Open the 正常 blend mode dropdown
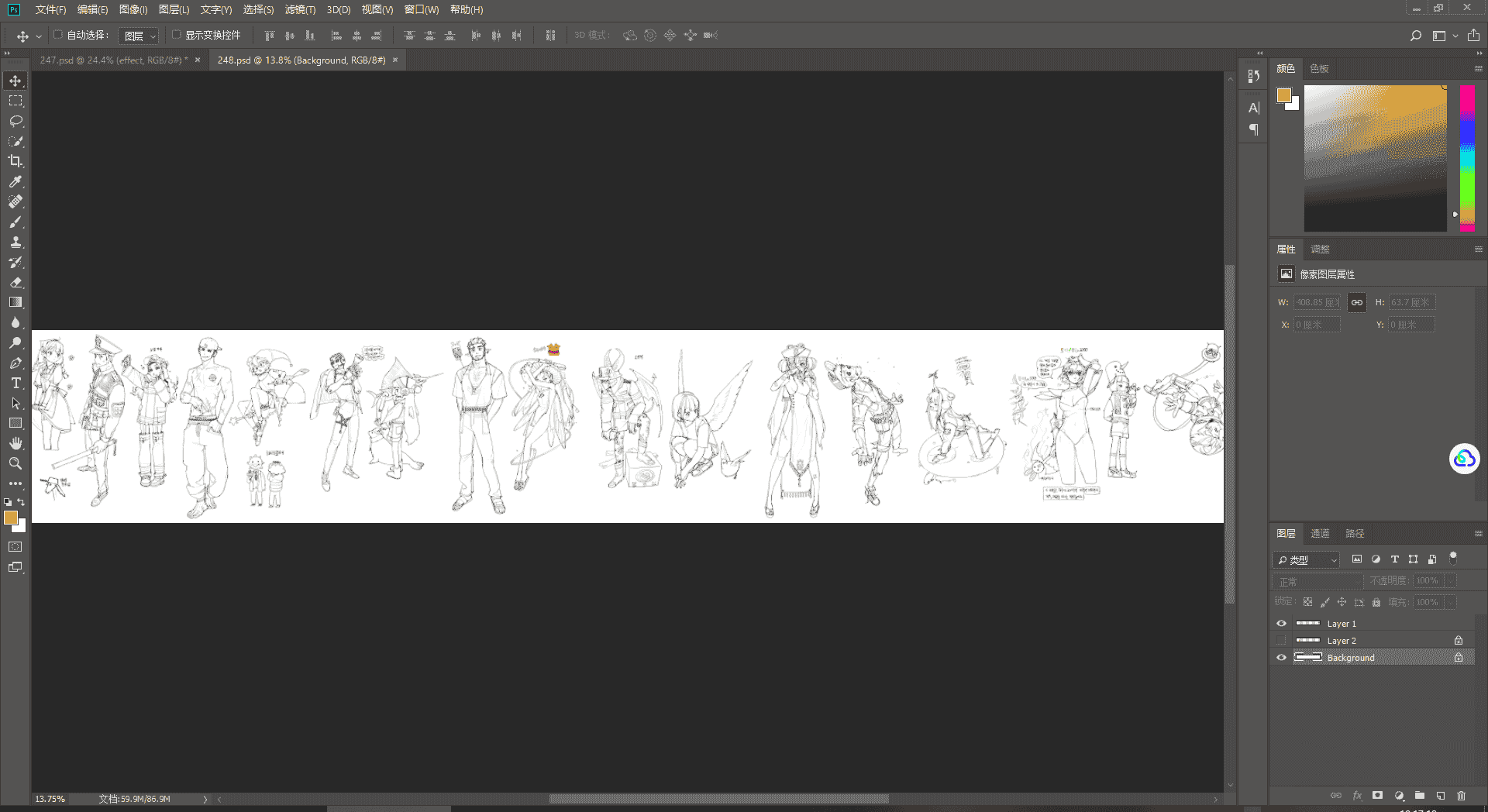Image resolution: width=1488 pixels, height=812 pixels. 1317,581
